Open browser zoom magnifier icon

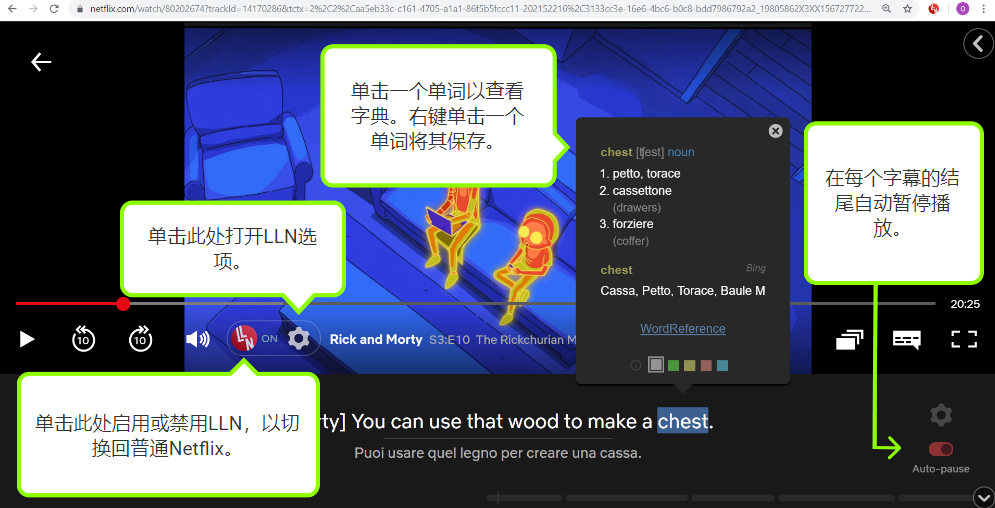tap(886, 9)
